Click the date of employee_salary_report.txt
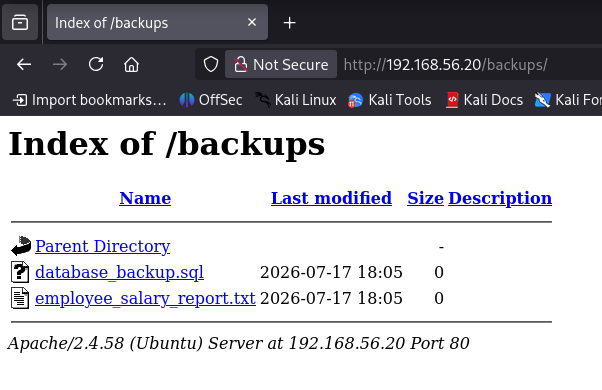 331,298
